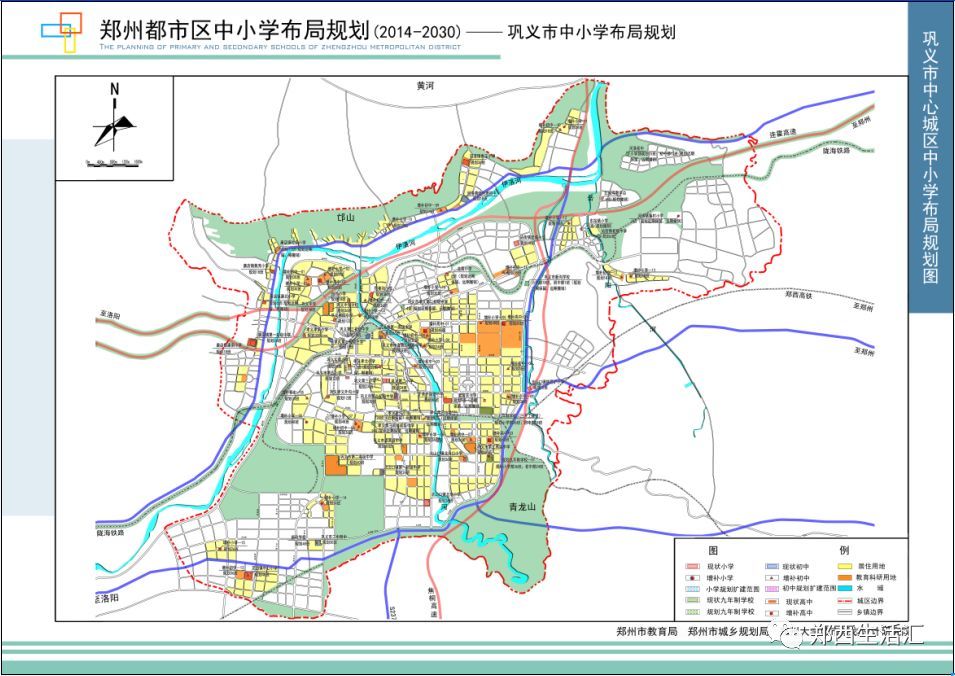Select the 现状小学 legend symbol
The height and width of the screenshot is (676, 955).
[x=692, y=566]
